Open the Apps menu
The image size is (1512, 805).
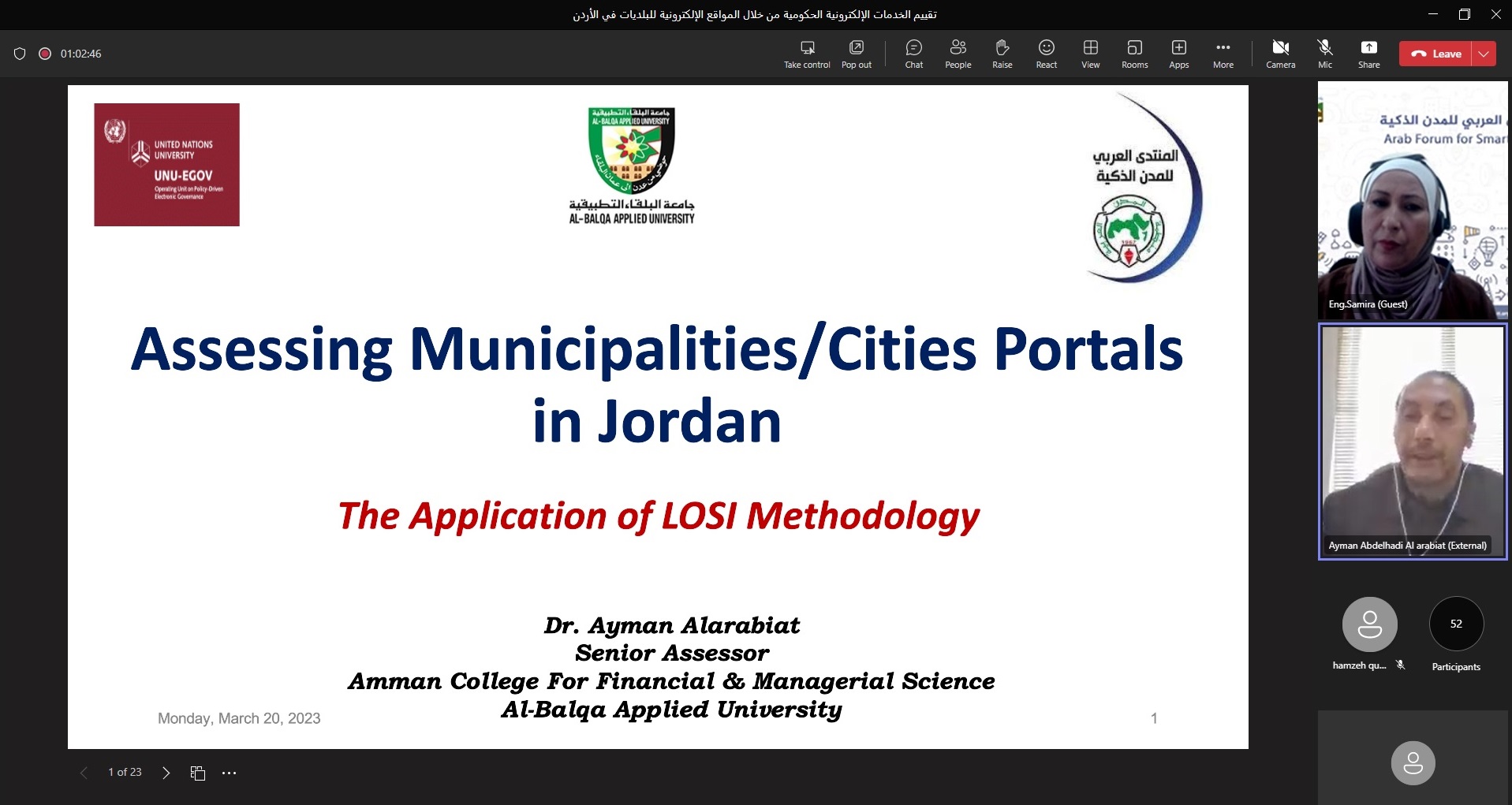pyautogui.click(x=1179, y=54)
